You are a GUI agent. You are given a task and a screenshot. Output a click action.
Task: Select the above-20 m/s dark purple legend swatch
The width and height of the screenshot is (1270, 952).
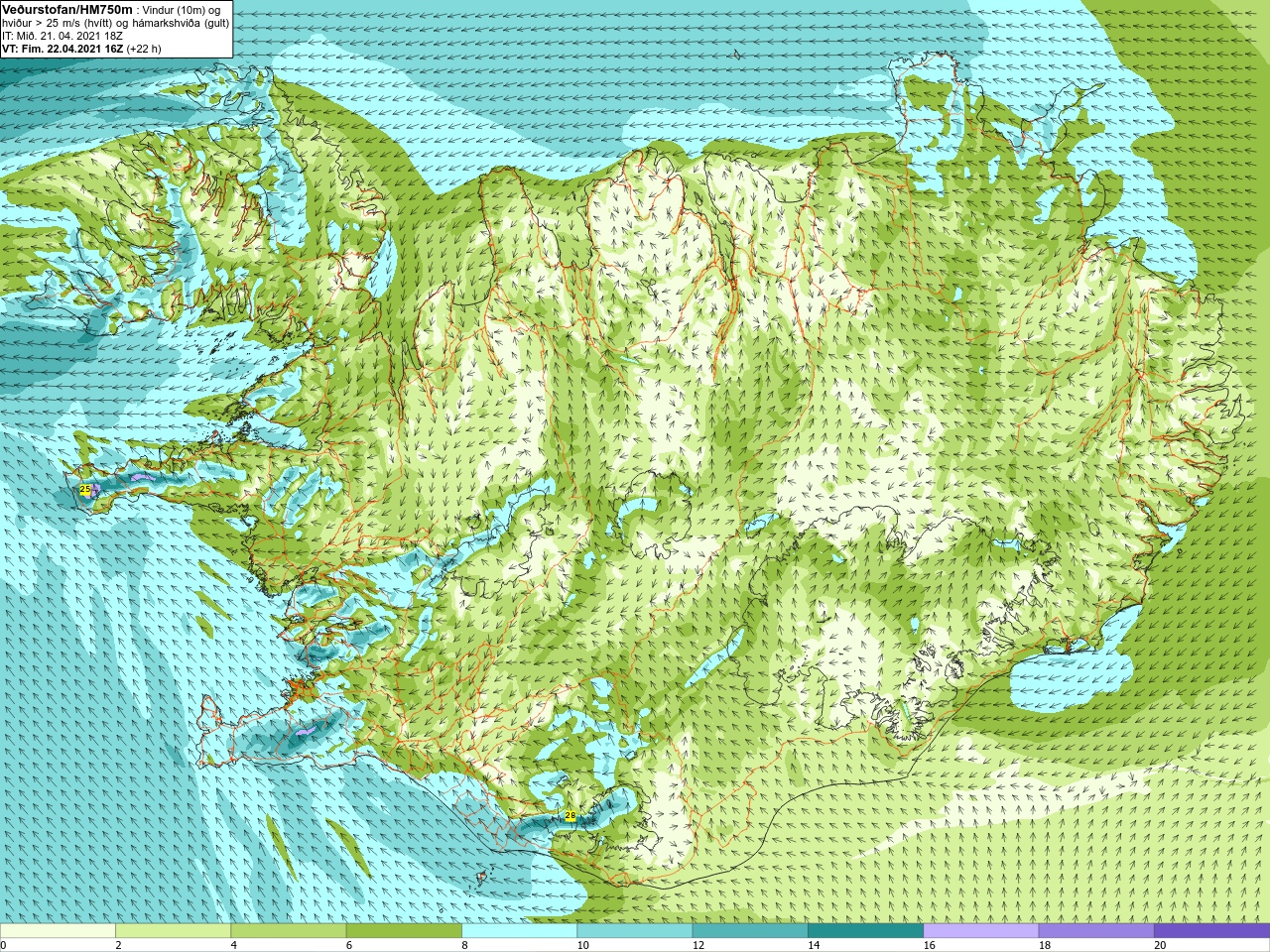point(1211,931)
